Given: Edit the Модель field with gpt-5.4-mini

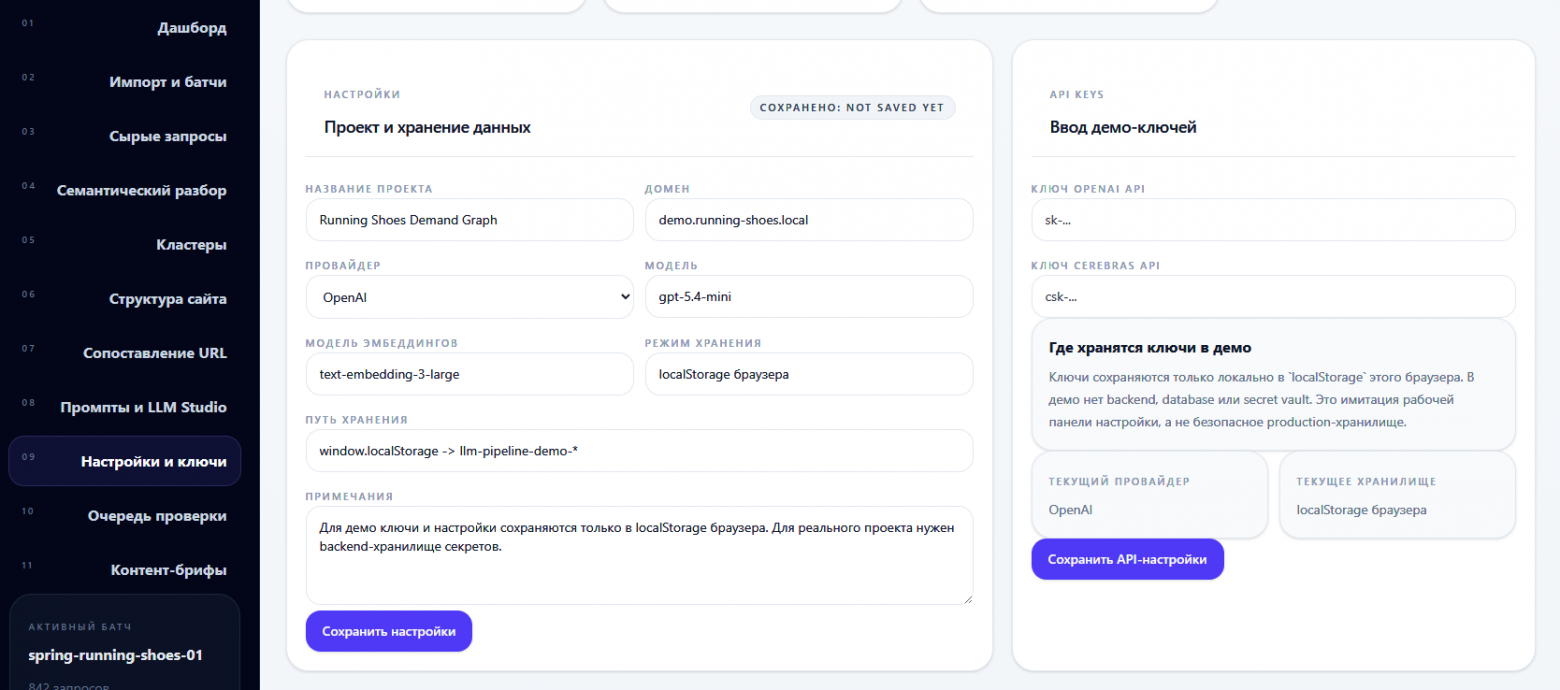Looking at the screenshot, I should pos(808,297).
